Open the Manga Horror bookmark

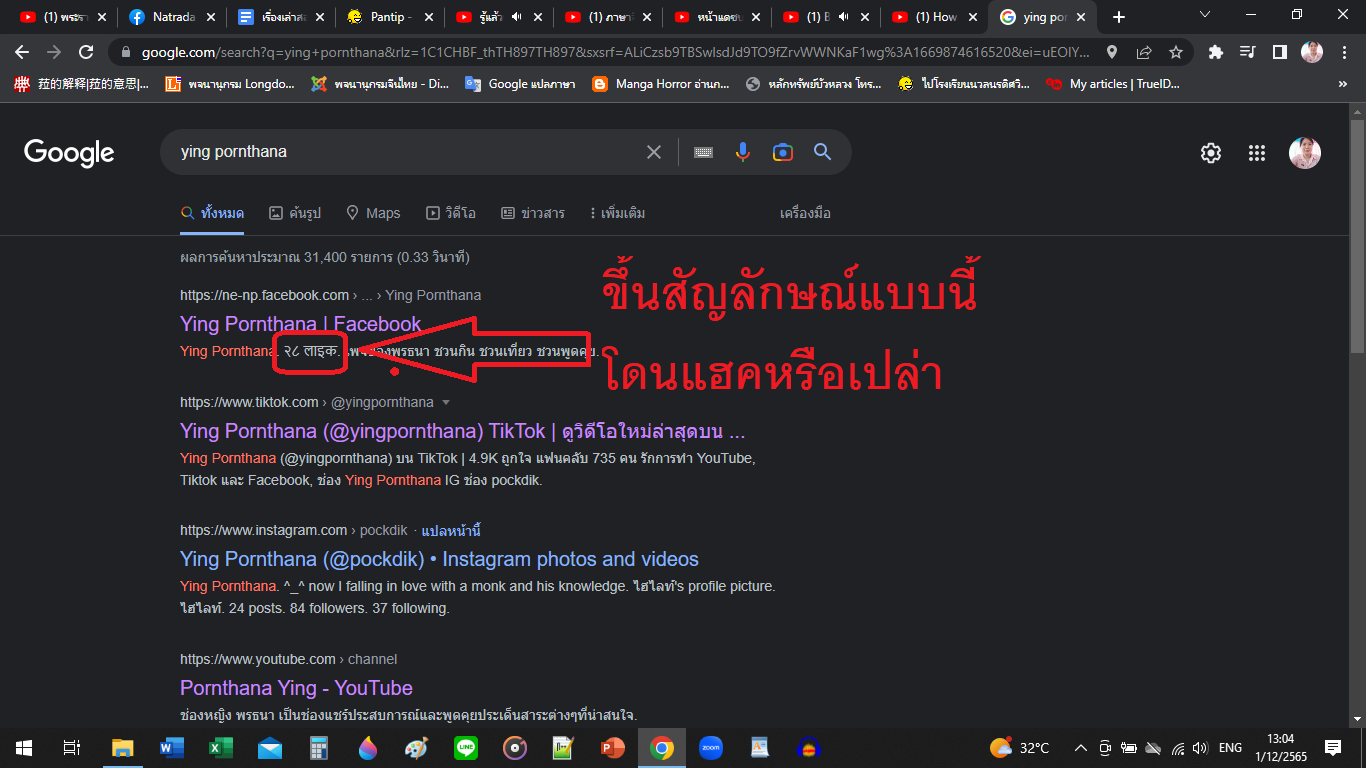(x=661, y=85)
